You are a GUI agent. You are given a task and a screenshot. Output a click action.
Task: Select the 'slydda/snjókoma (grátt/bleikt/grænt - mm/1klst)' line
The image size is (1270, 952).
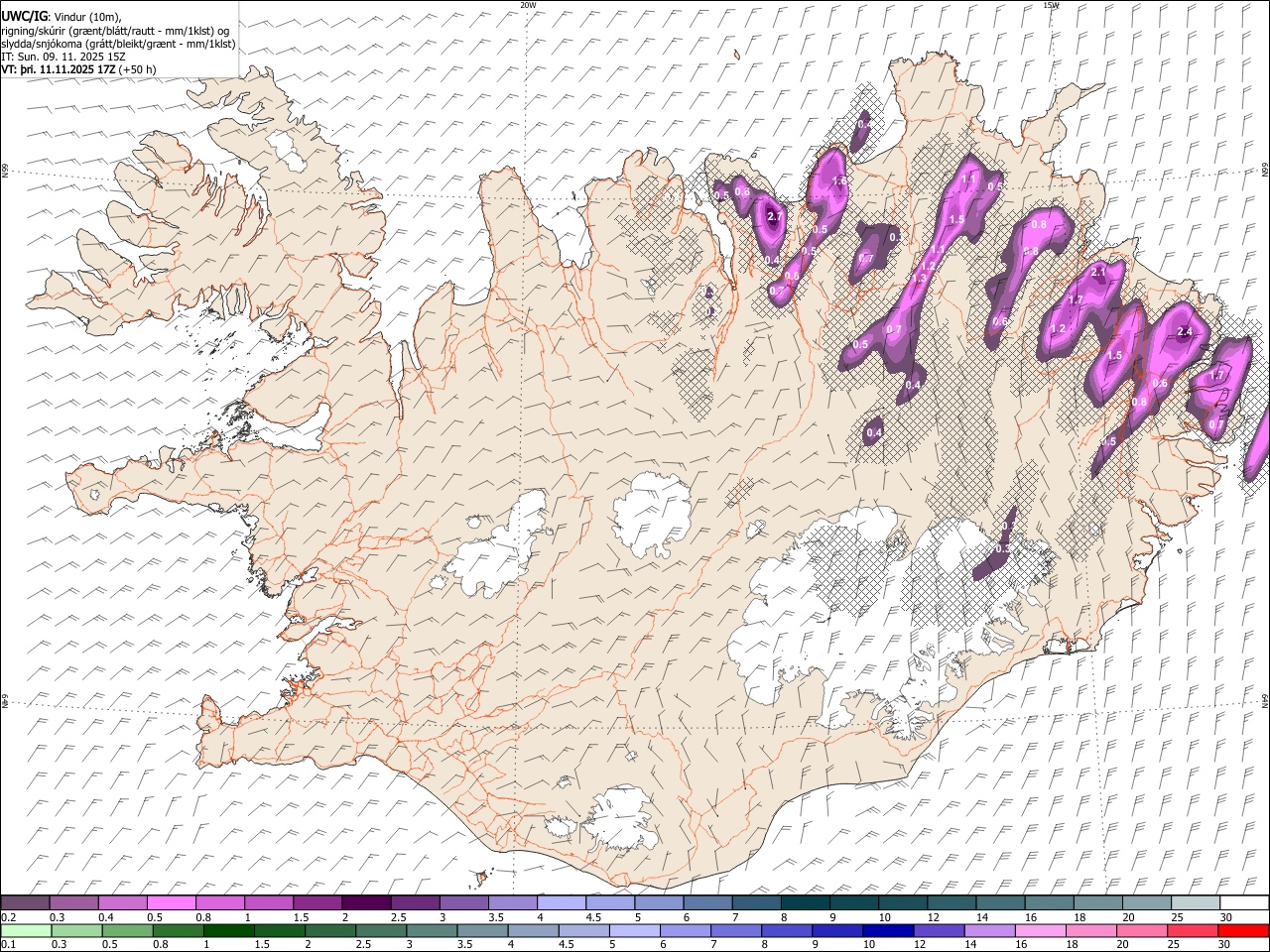pos(119,44)
